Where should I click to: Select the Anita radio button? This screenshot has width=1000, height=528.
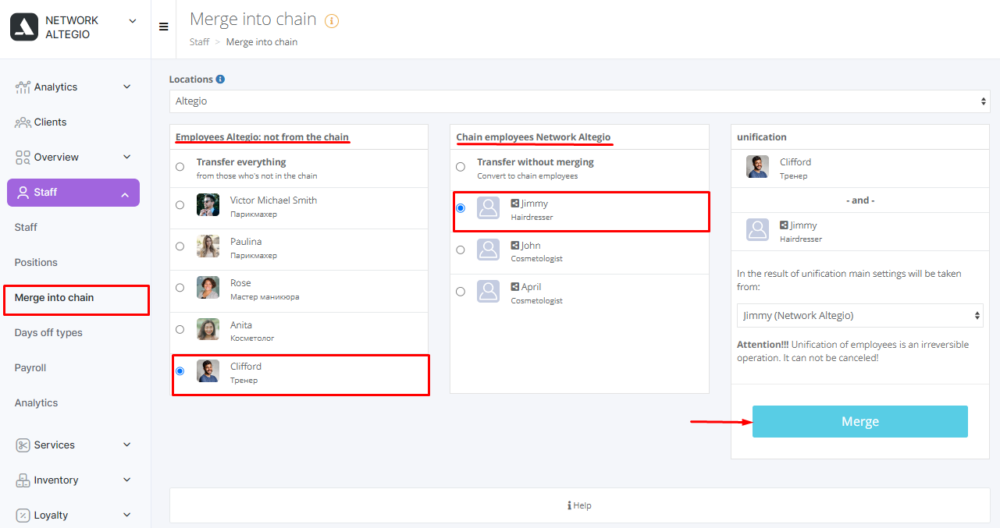(180, 330)
